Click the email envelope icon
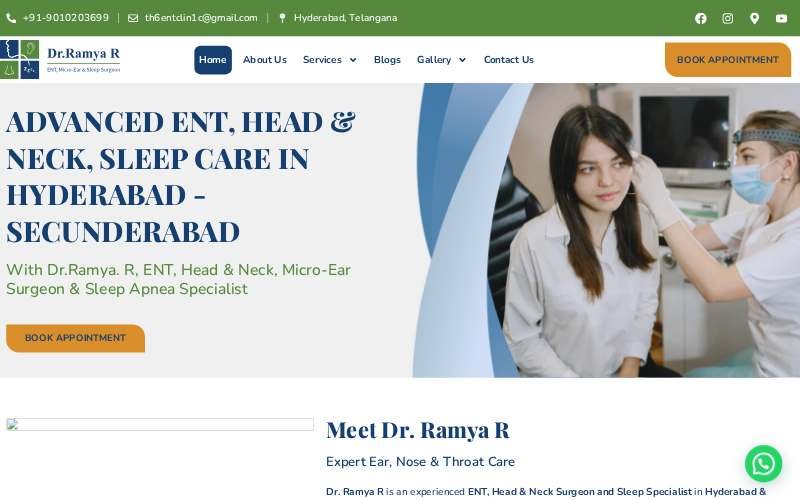The width and height of the screenshot is (800, 500). coord(133,18)
